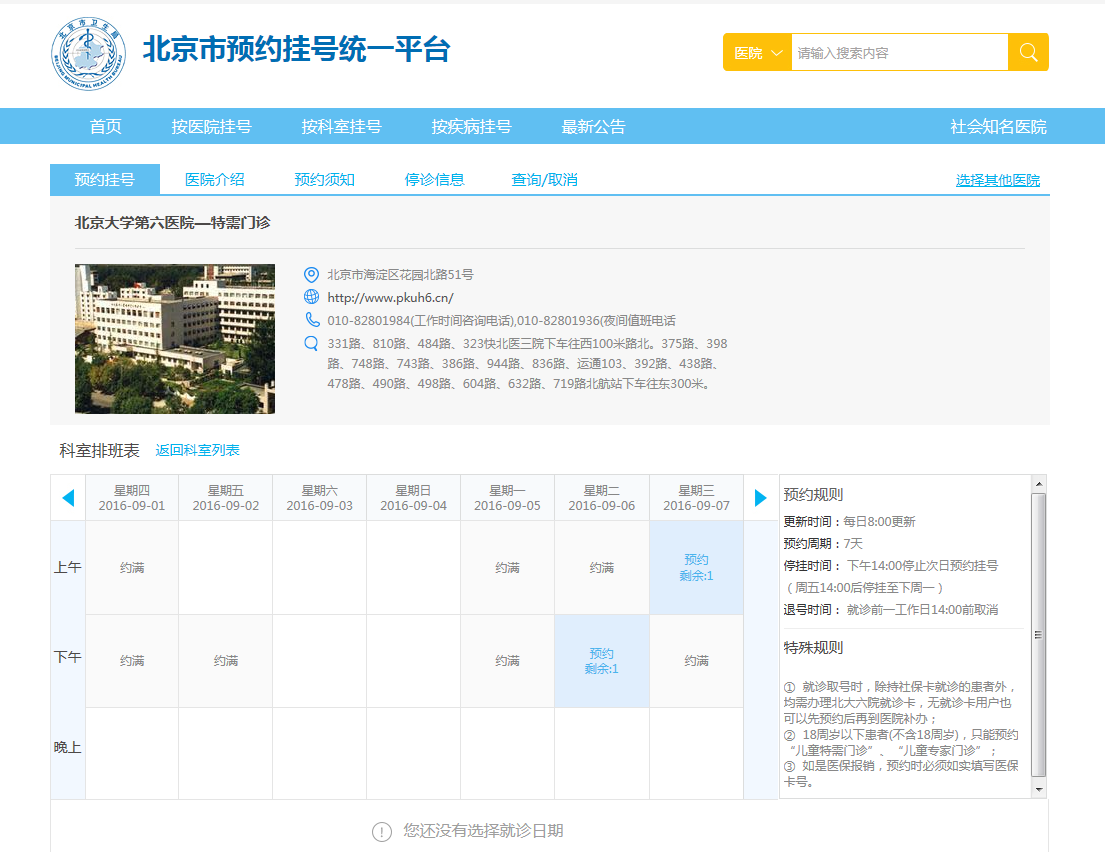Click the 星期日 2016-09-04 column header
Screen dimensions: 1105x852
[x=414, y=498]
